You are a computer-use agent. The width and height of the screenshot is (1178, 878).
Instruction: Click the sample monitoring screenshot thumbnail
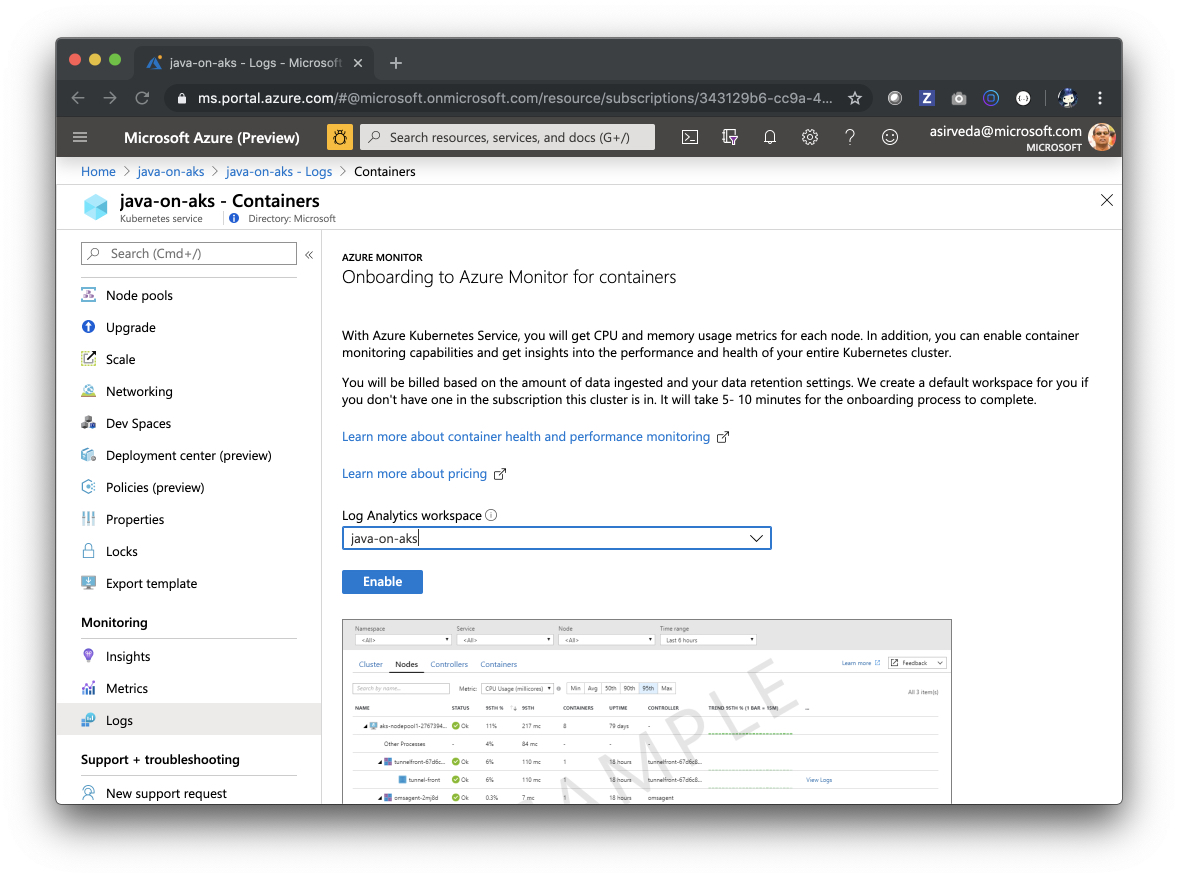(647, 711)
